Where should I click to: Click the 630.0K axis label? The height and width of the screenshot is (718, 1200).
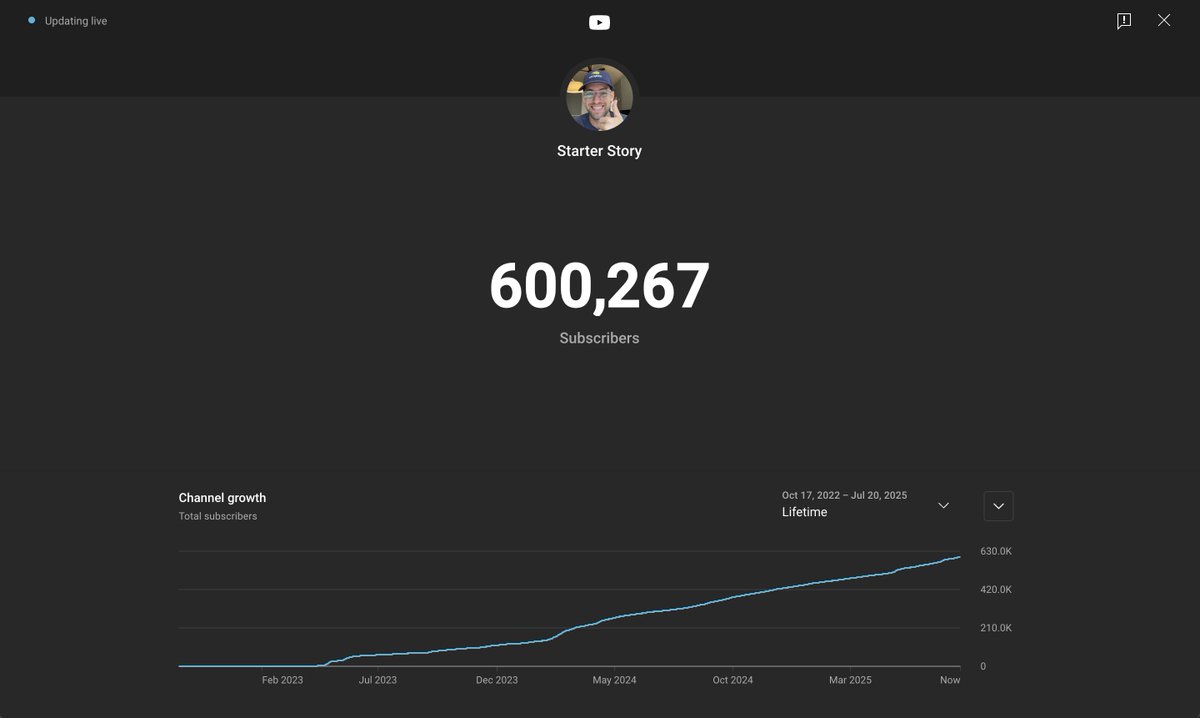[996, 551]
